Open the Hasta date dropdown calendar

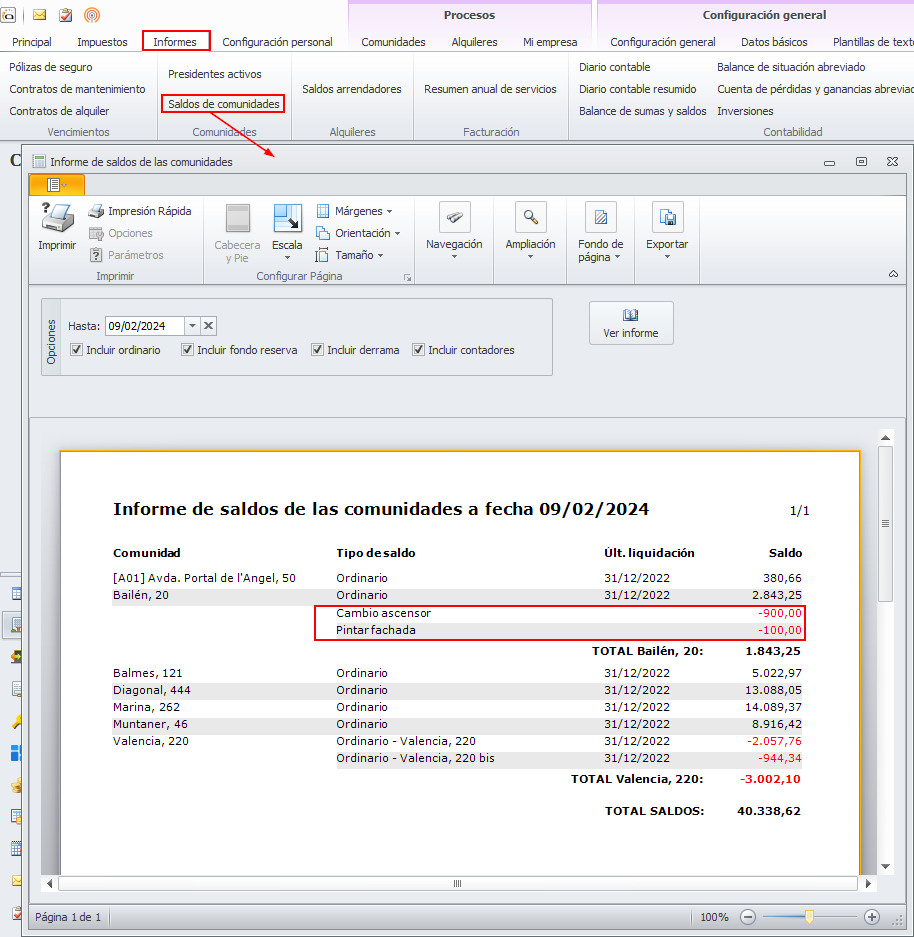pyautogui.click(x=192, y=326)
